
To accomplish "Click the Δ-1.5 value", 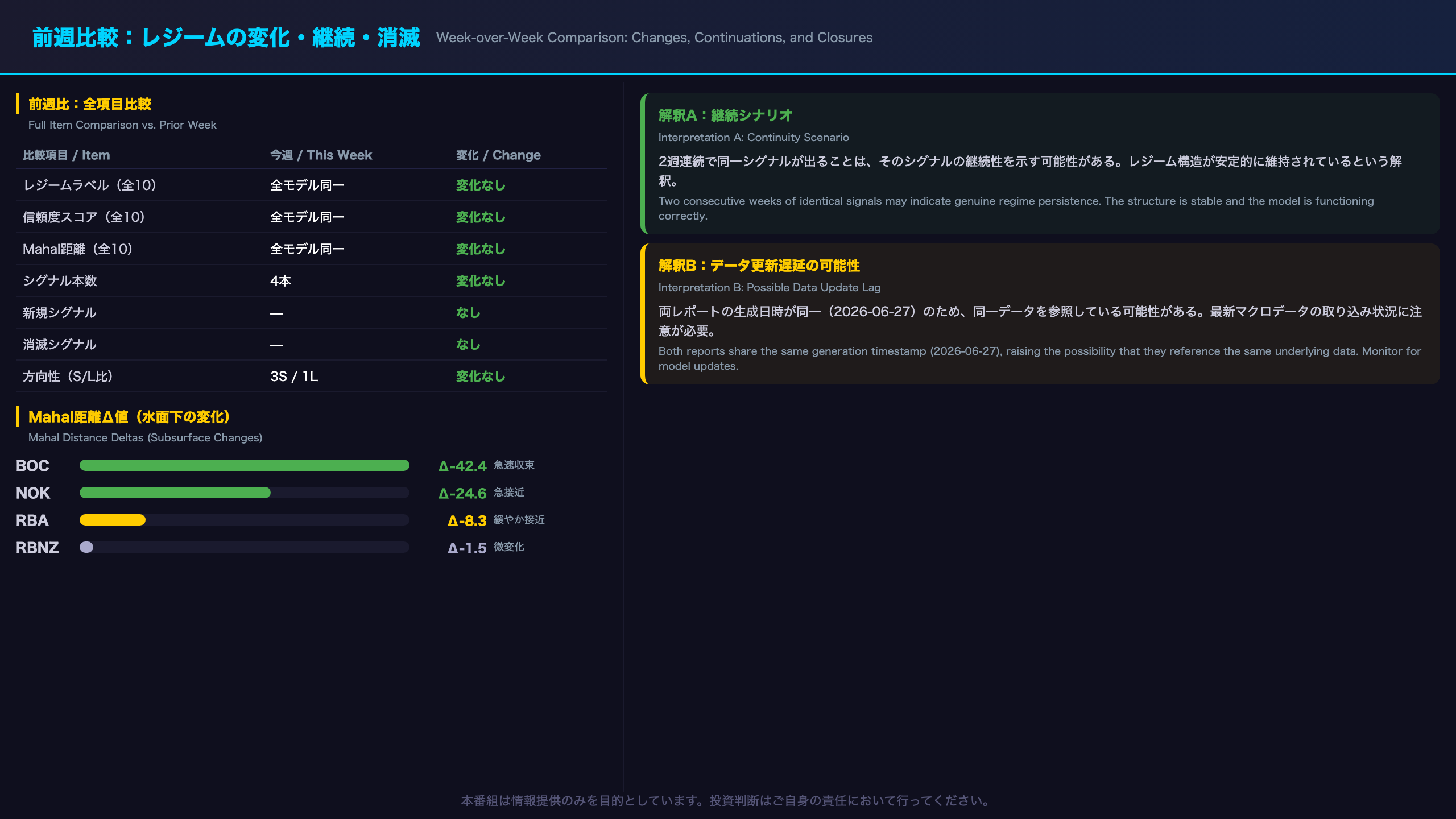I will click(x=467, y=548).
